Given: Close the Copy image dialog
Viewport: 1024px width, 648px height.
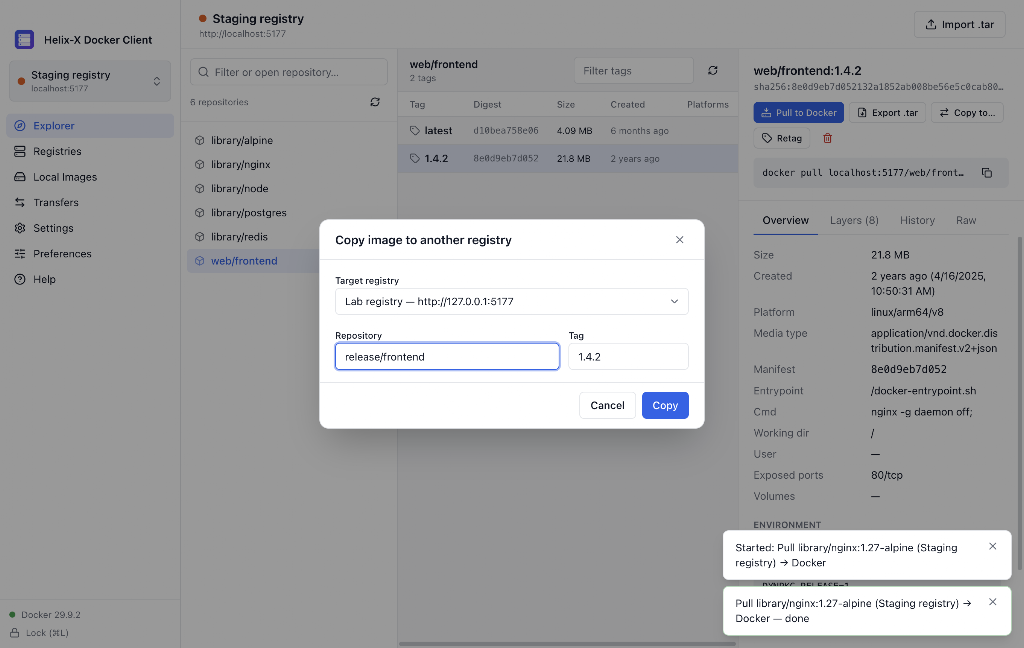Looking at the screenshot, I should (x=679, y=240).
